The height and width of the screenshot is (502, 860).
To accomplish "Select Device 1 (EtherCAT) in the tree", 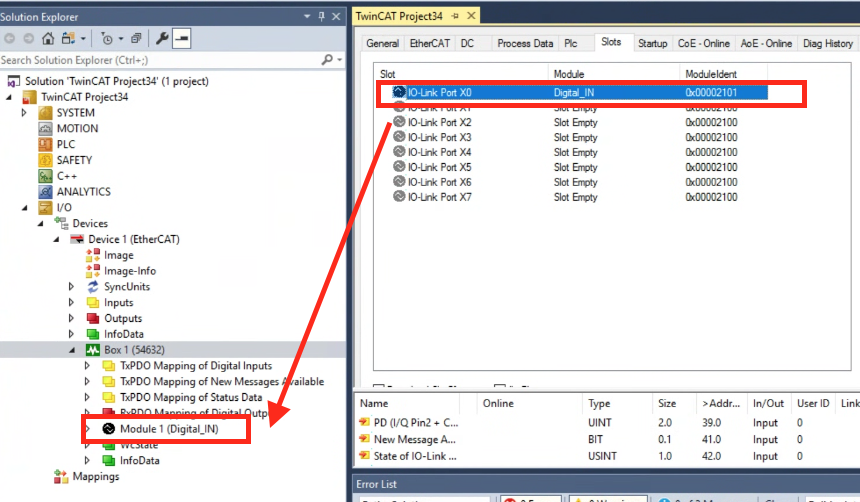I will [134, 239].
